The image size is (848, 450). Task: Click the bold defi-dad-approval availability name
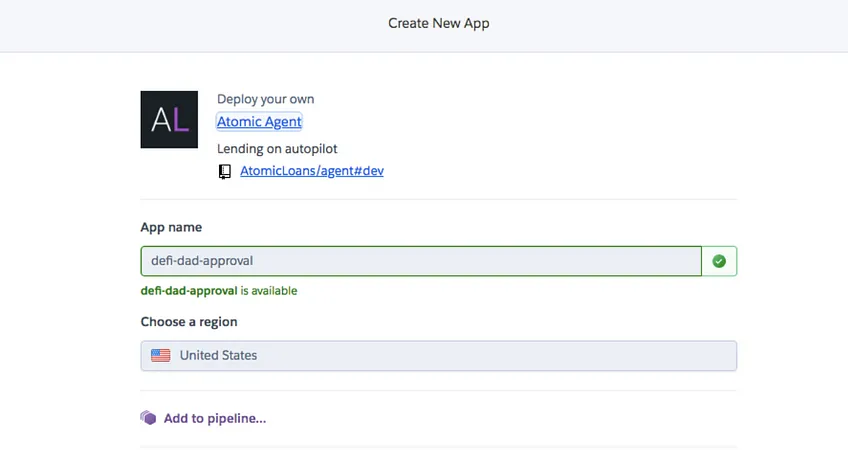point(189,291)
